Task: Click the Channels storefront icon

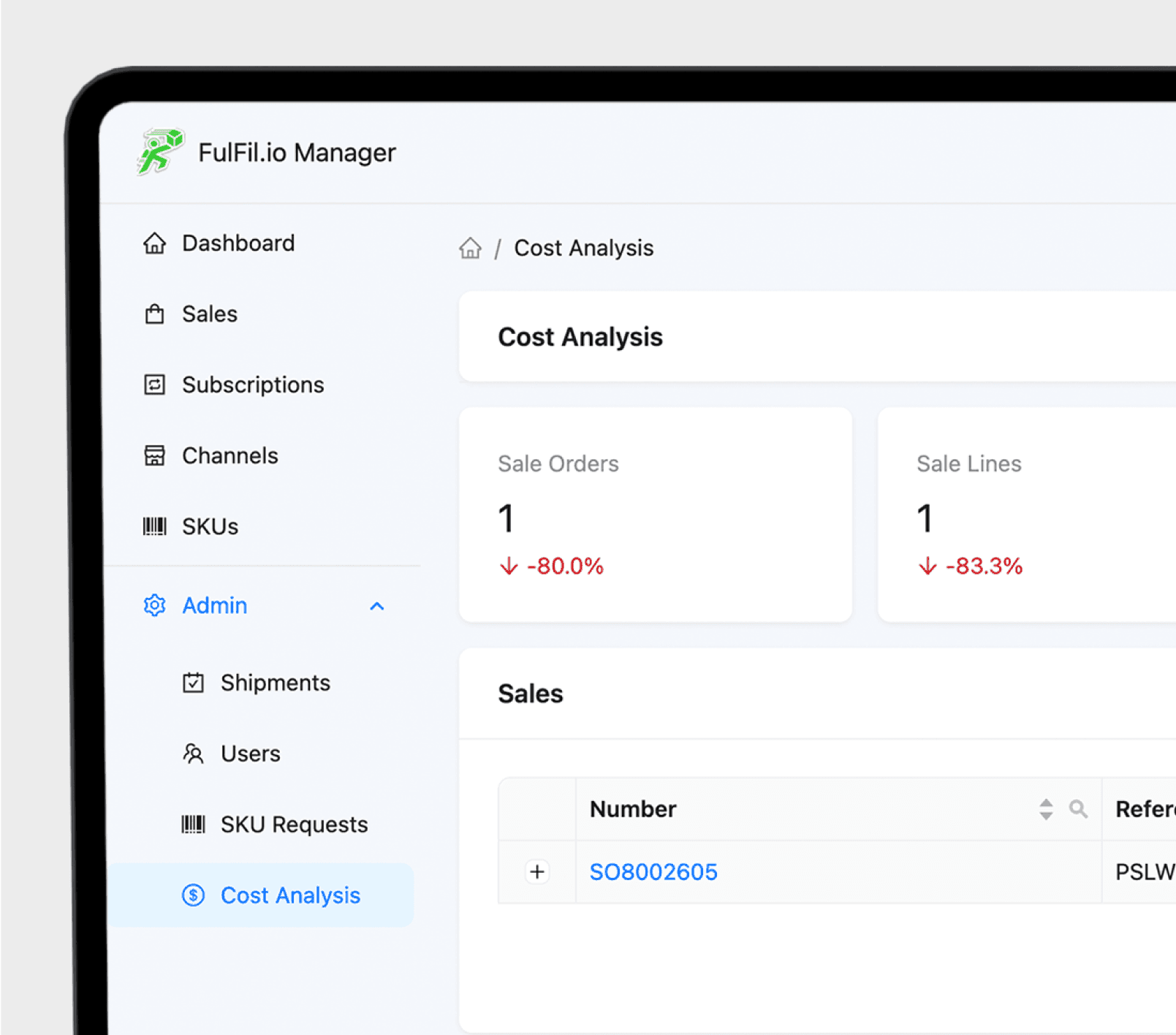Action: pos(155,455)
